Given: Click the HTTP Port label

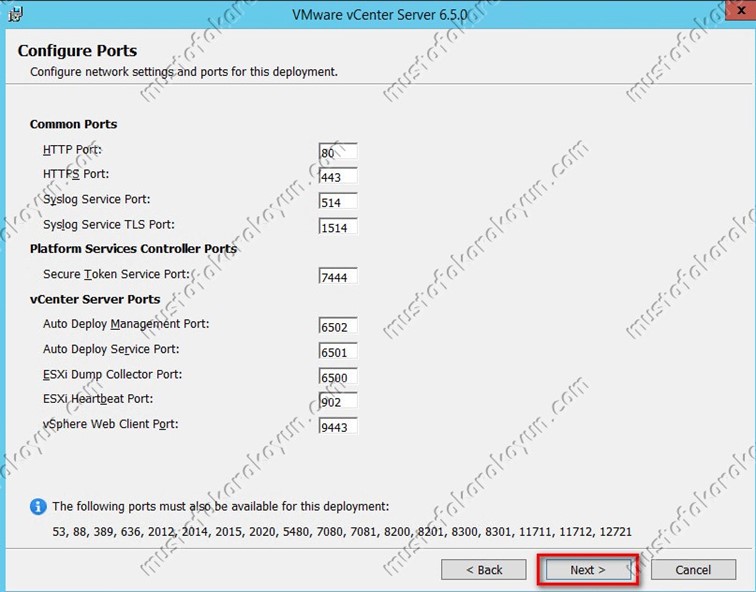Looking at the screenshot, I should click(72, 150).
